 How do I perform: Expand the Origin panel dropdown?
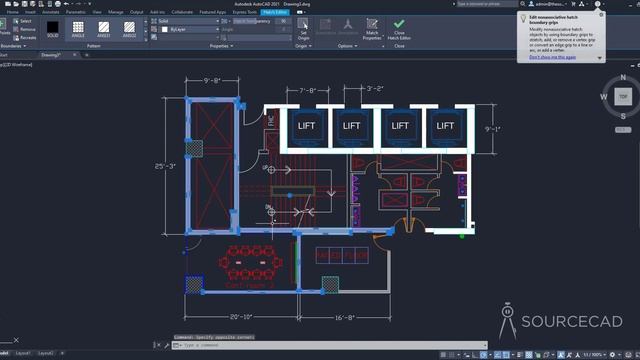(303, 46)
